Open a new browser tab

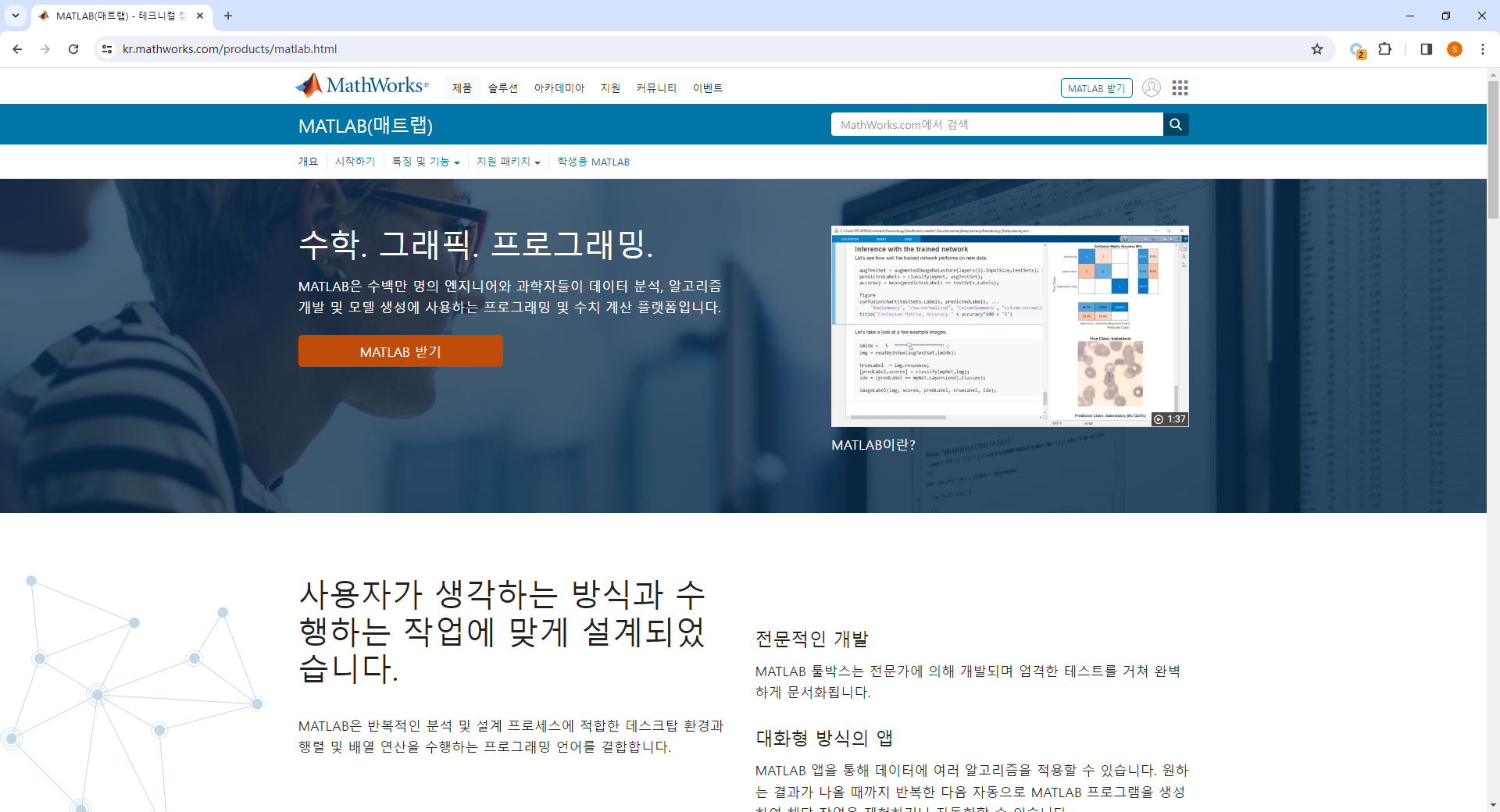pos(228,16)
